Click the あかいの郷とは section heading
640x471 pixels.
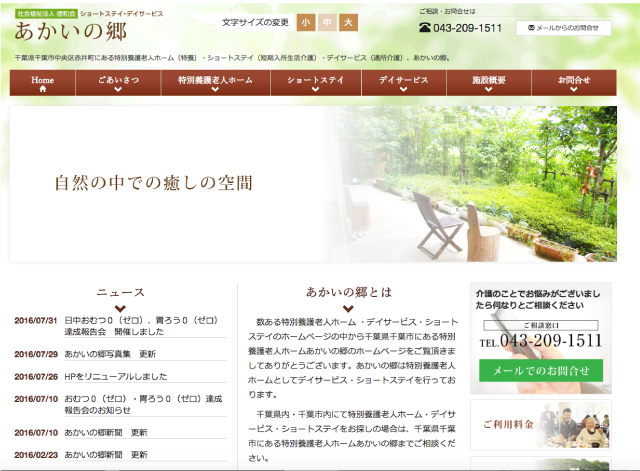[349, 292]
